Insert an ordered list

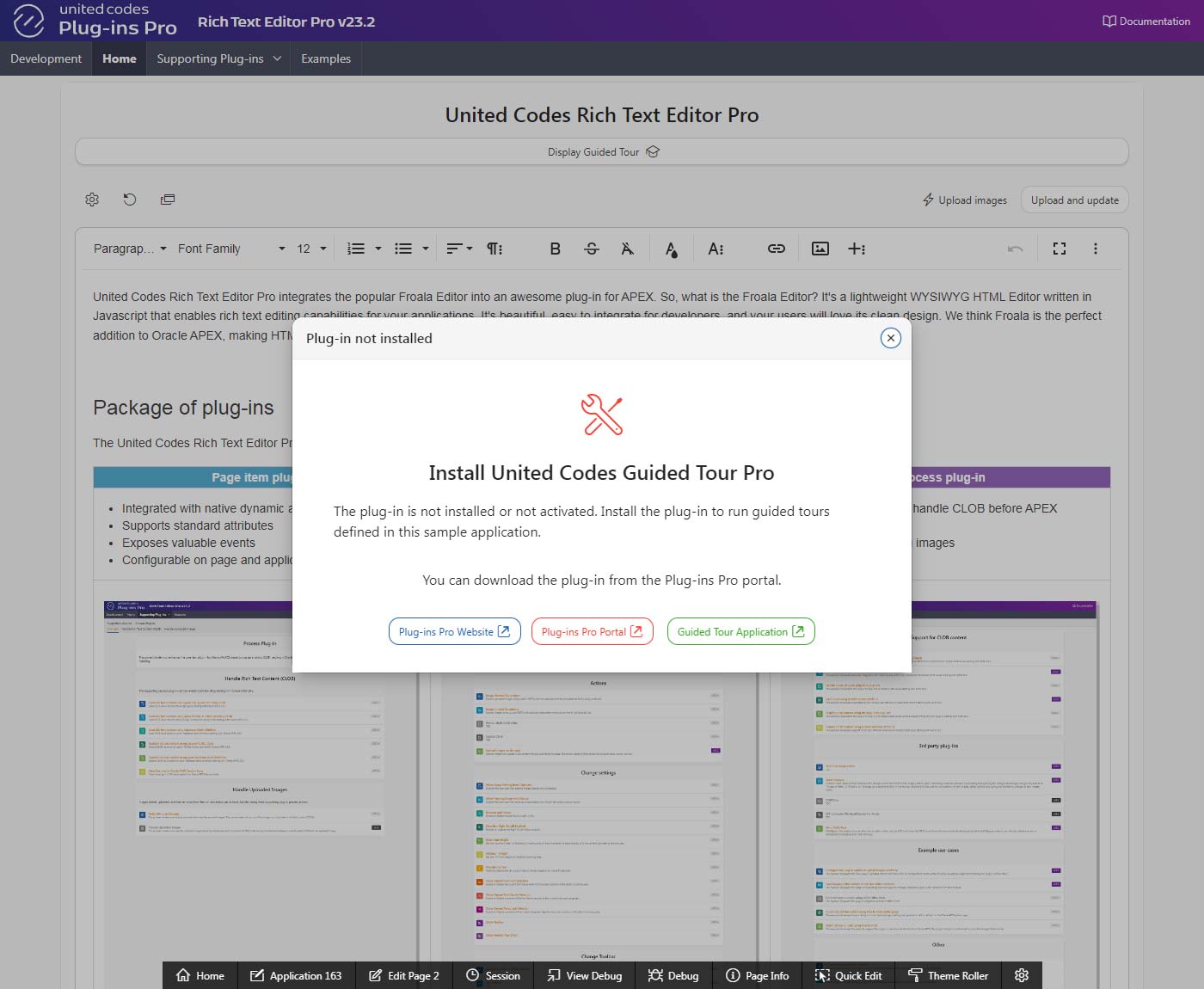(355, 249)
